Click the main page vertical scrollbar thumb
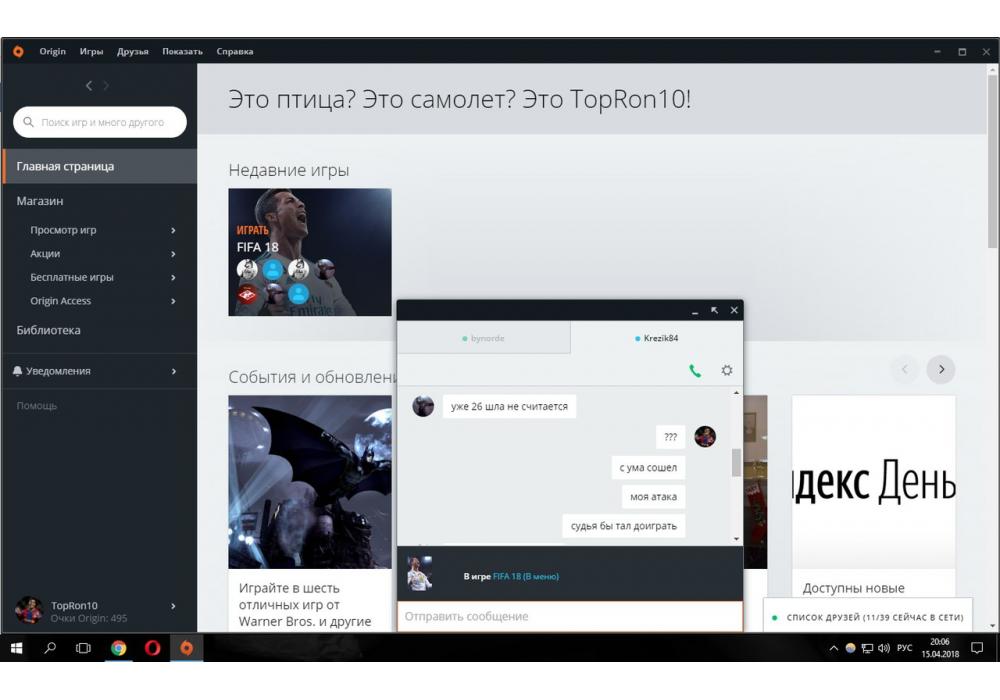 [x=992, y=159]
